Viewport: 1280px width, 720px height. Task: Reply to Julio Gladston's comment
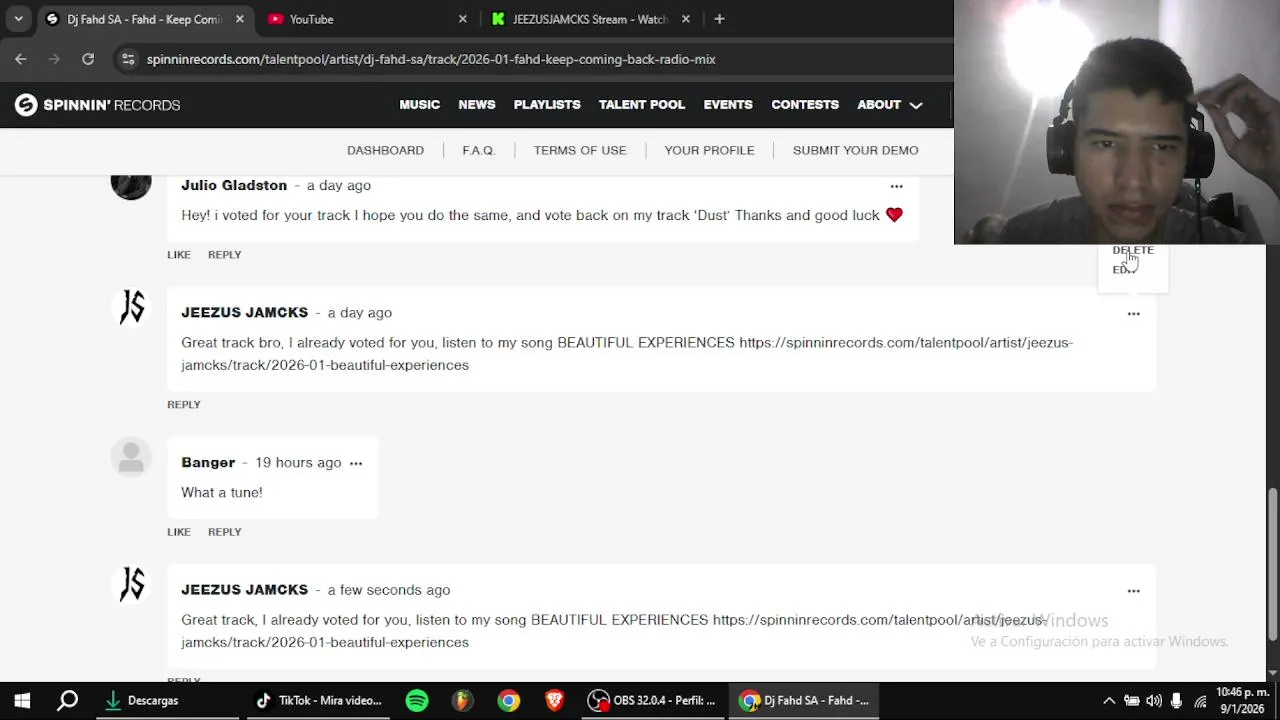tap(224, 254)
